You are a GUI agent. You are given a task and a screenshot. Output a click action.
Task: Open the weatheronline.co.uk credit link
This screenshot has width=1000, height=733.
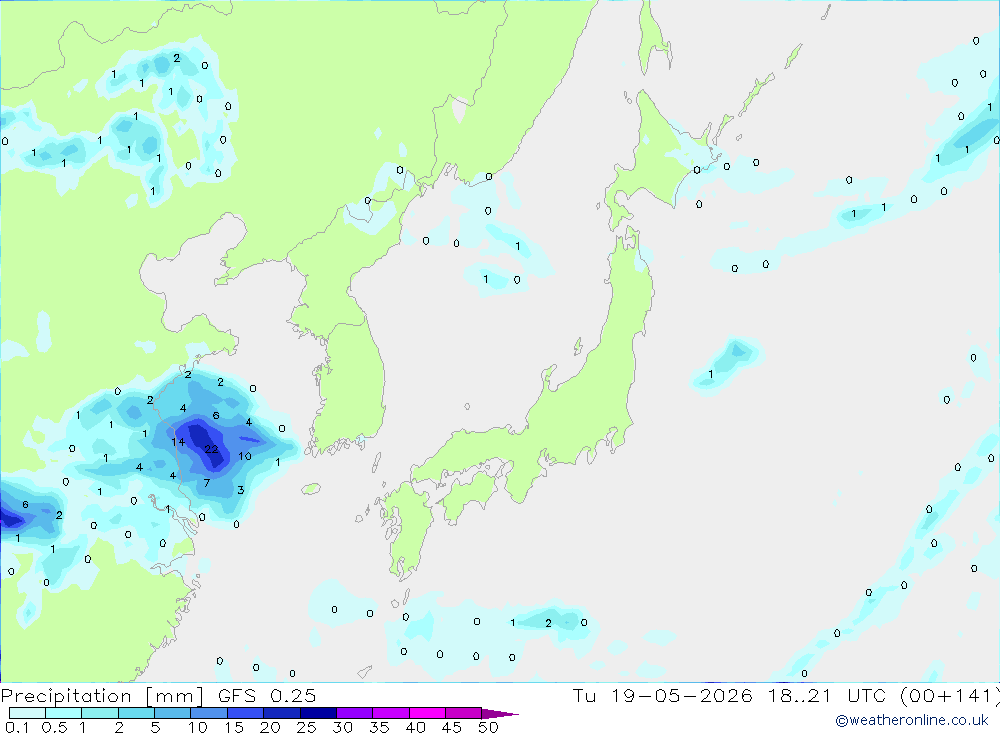pyautogui.click(x=912, y=720)
